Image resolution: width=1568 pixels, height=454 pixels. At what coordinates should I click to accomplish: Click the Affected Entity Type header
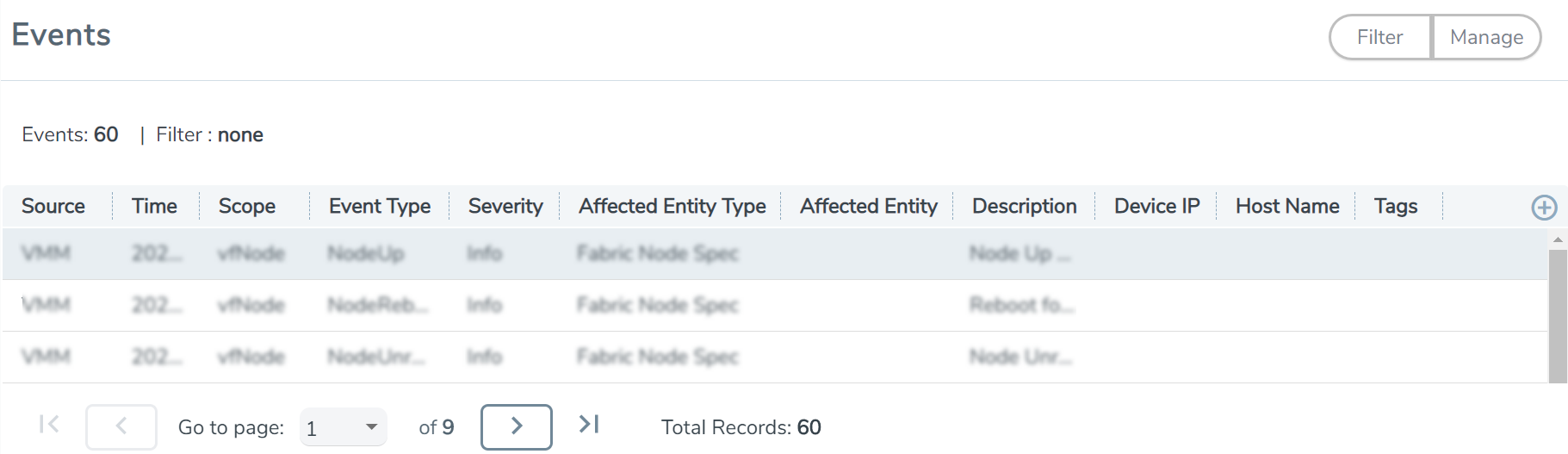click(x=672, y=206)
